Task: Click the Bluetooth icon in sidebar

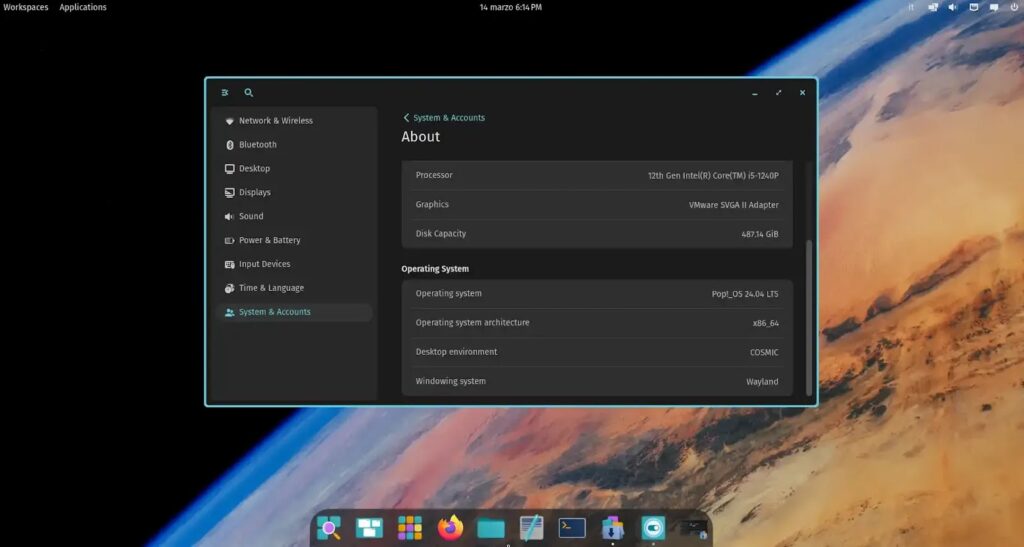Action: point(229,145)
